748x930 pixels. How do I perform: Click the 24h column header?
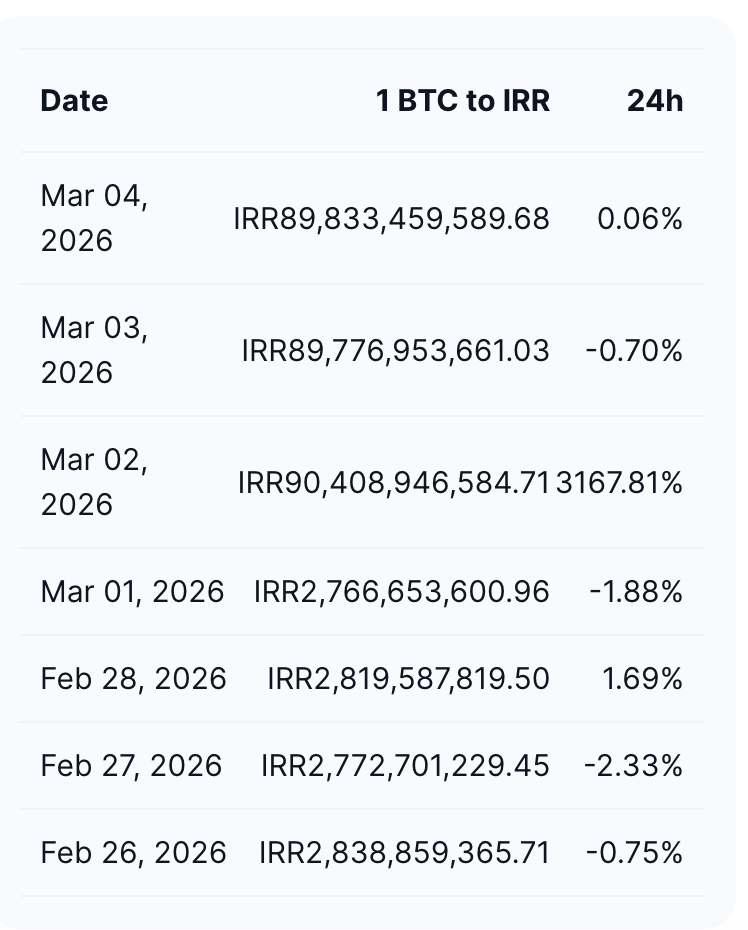[655, 101]
